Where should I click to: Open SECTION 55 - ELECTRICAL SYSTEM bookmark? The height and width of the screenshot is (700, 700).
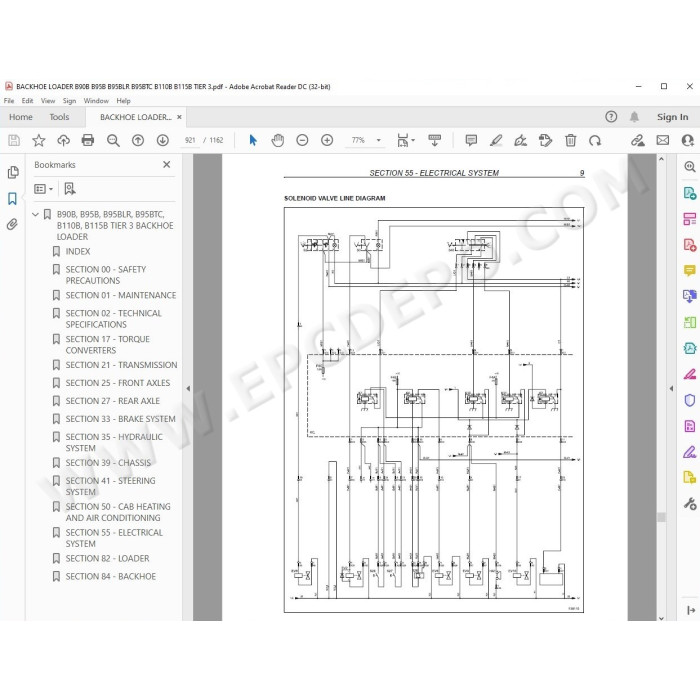[114, 538]
